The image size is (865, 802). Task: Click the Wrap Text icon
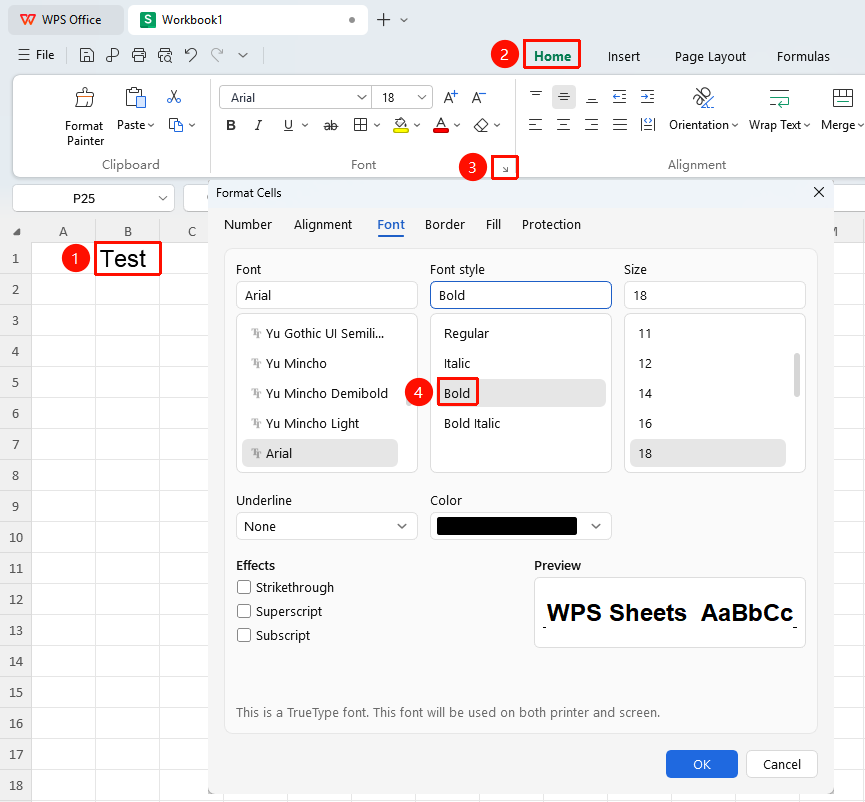(779, 98)
